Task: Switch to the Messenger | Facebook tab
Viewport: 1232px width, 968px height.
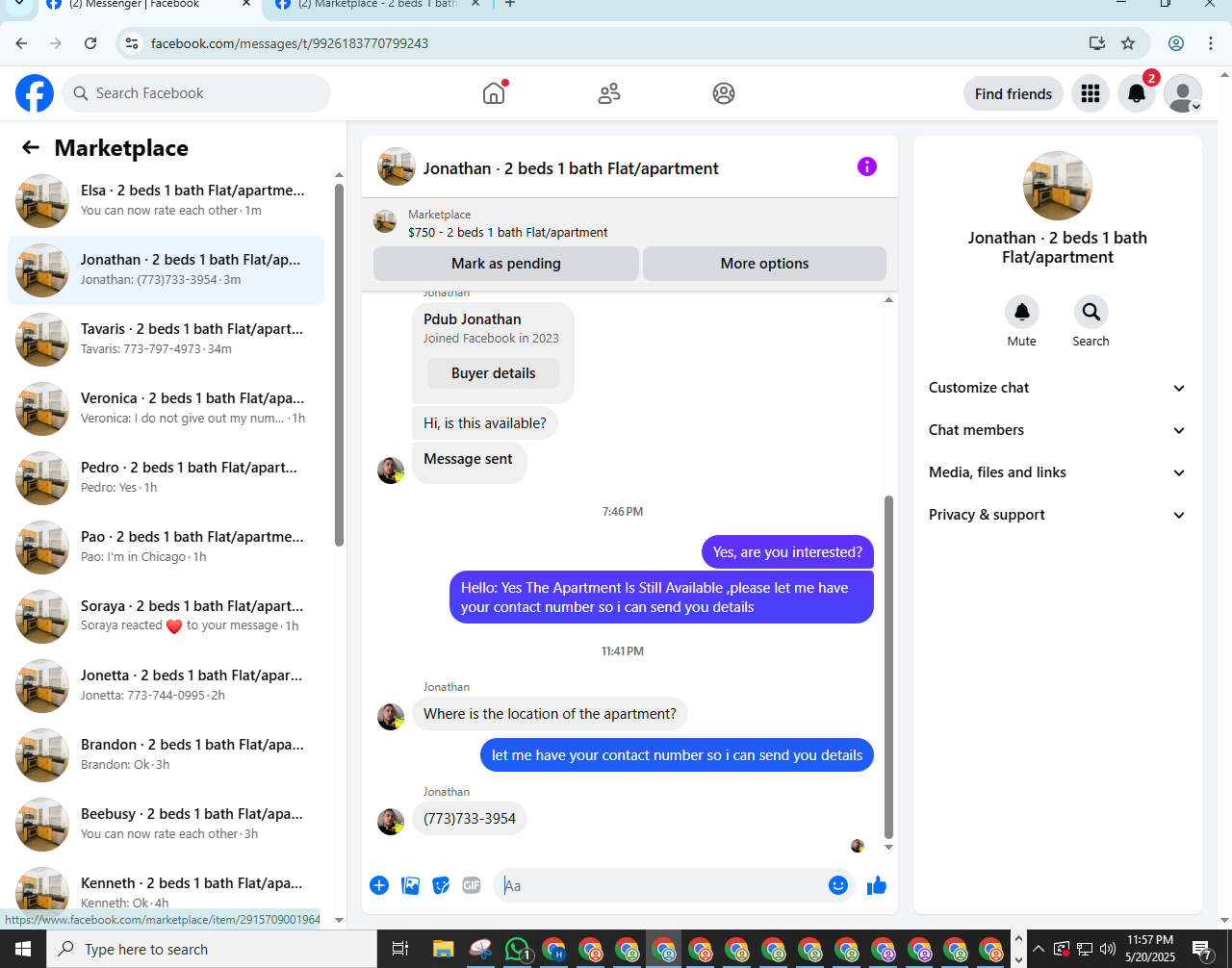Action: (149, 5)
